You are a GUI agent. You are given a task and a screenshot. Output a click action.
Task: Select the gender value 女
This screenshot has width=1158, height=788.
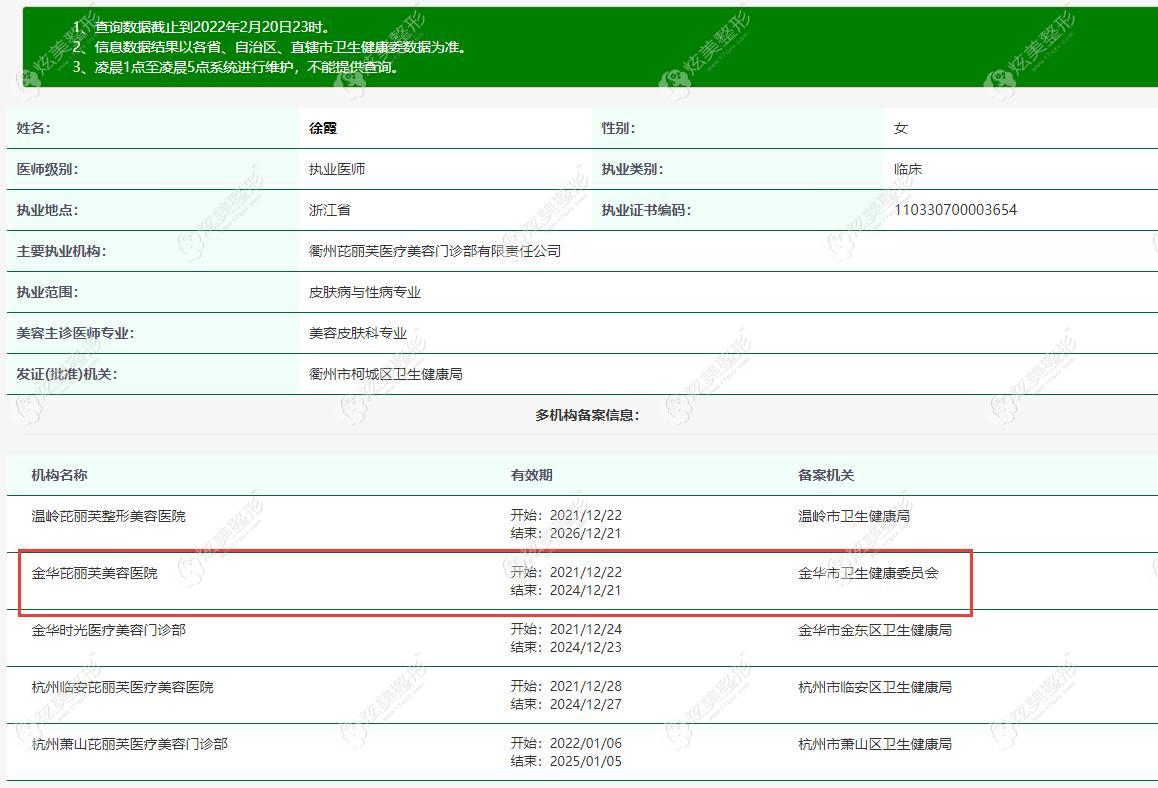(900, 129)
